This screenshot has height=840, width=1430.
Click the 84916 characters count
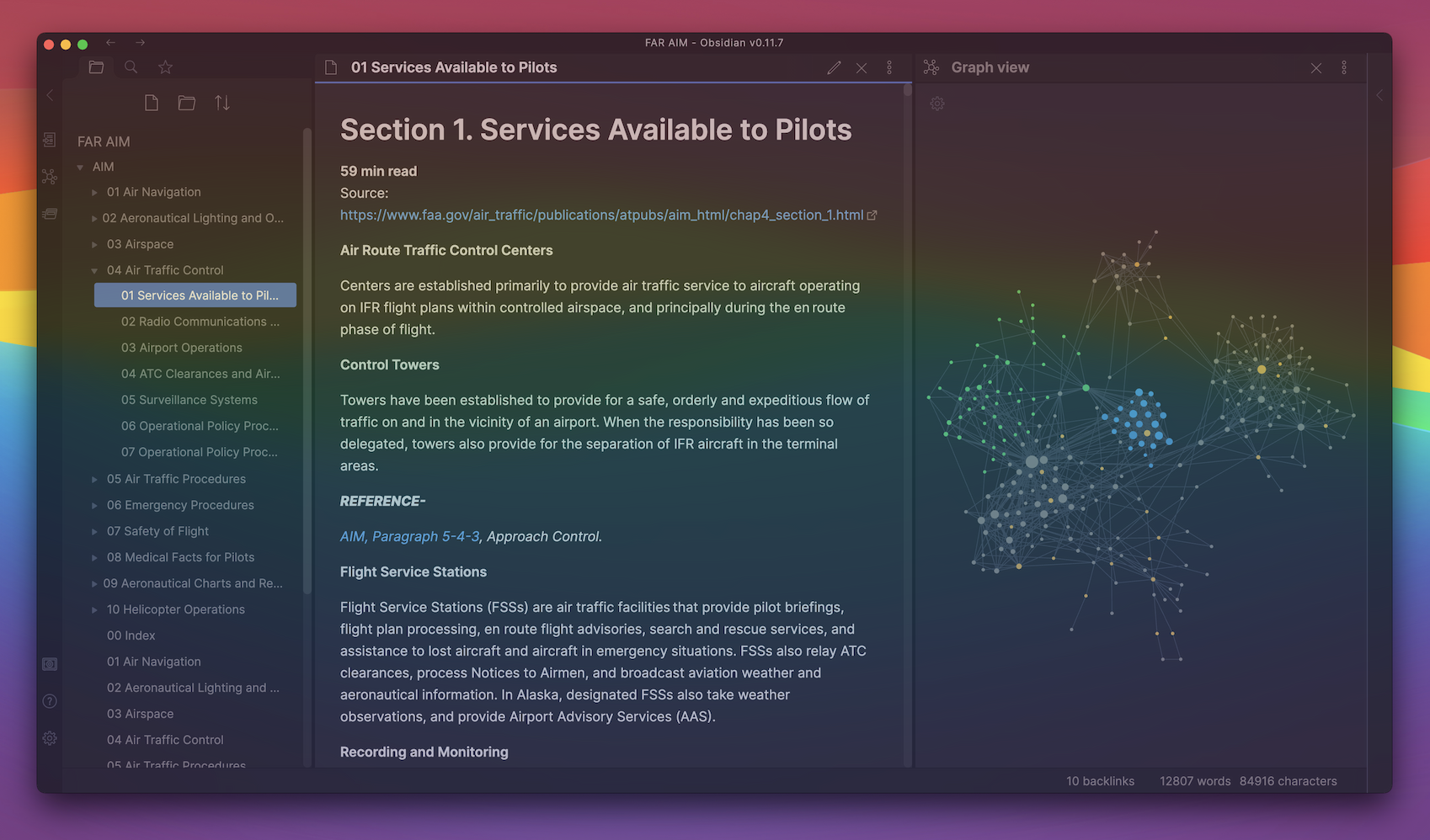(x=1289, y=781)
